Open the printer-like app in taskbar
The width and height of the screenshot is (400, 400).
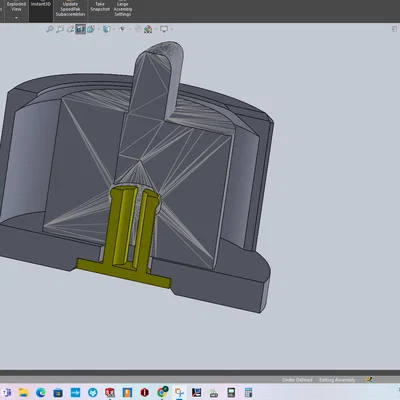pos(214,392)
